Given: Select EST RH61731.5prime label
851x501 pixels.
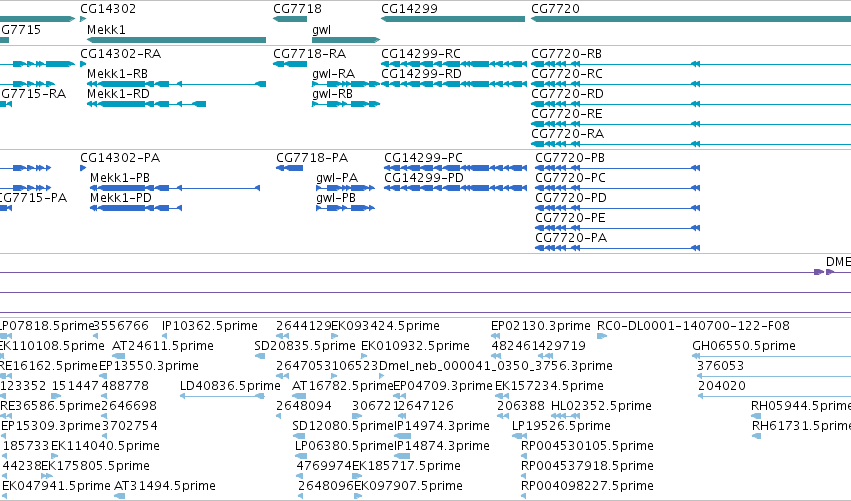Looking at the screenshot, I should 801,427.
